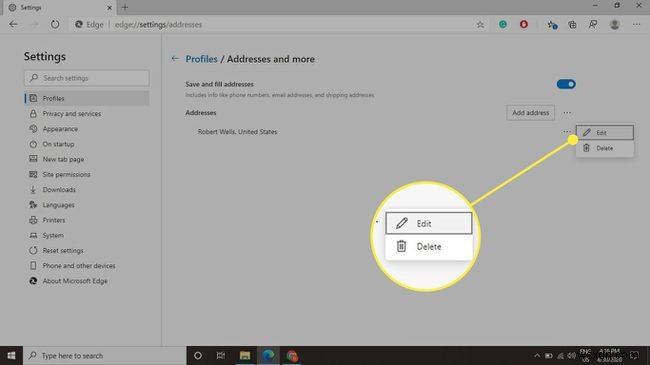The width and height of the screenshot is (650, 365).
Task: Open Task View on taskbar
Action: click(x=221, y=355)
